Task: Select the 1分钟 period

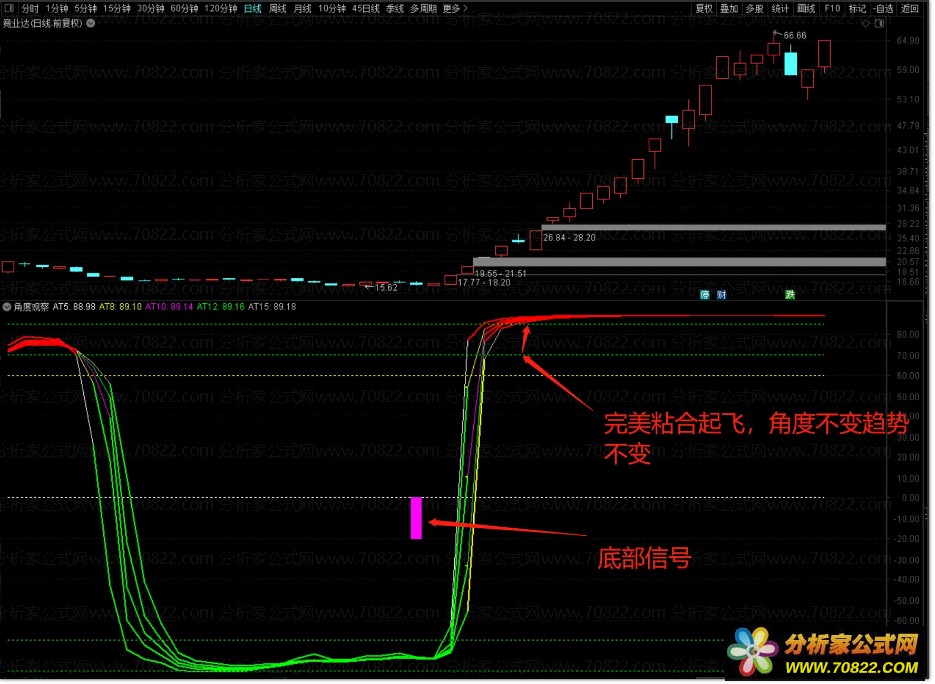Action: (x=57, y=8)
